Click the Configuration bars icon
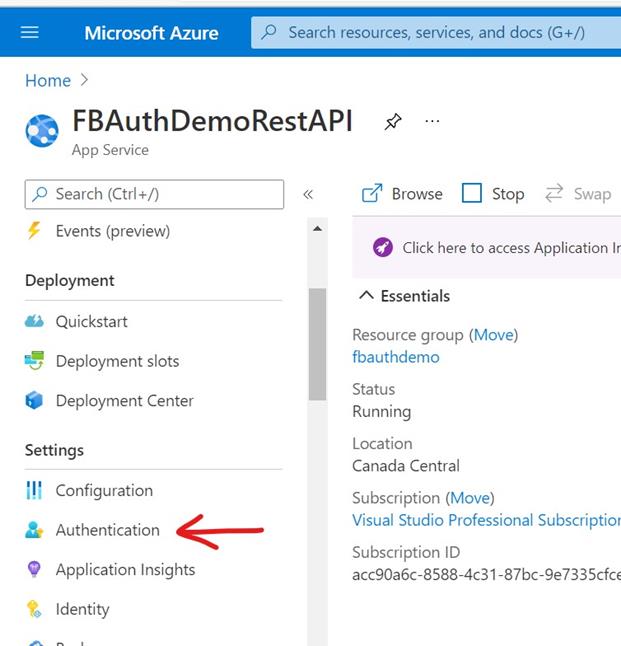 [34, 490]
